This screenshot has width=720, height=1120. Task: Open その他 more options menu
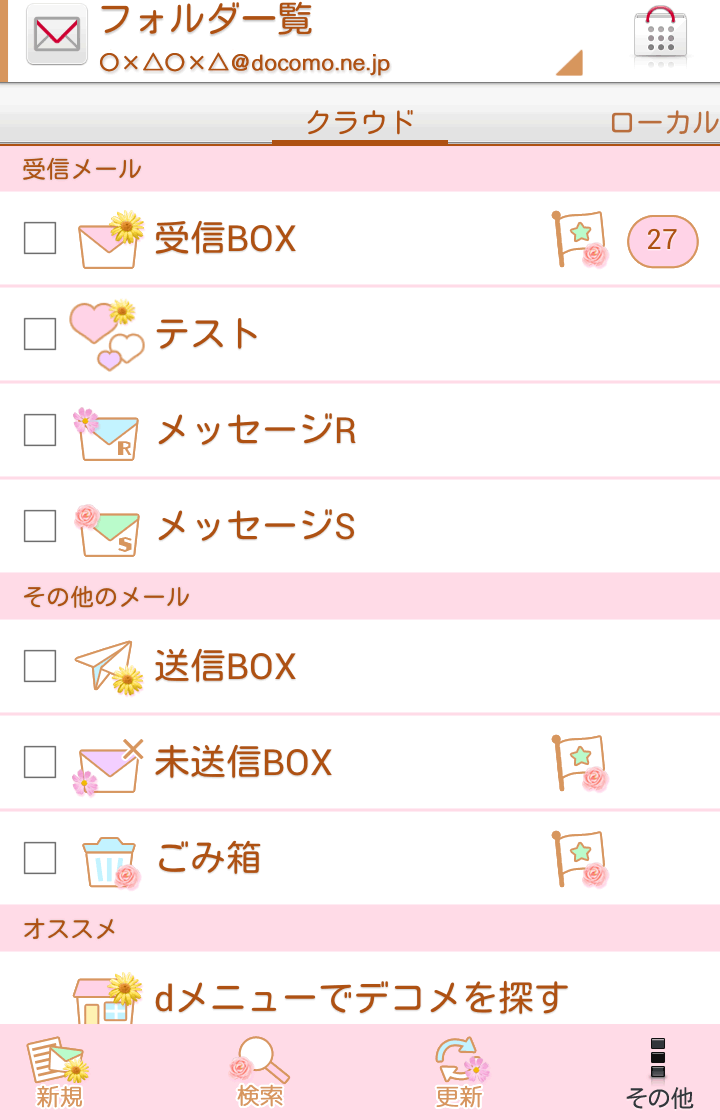[658, 1072]
